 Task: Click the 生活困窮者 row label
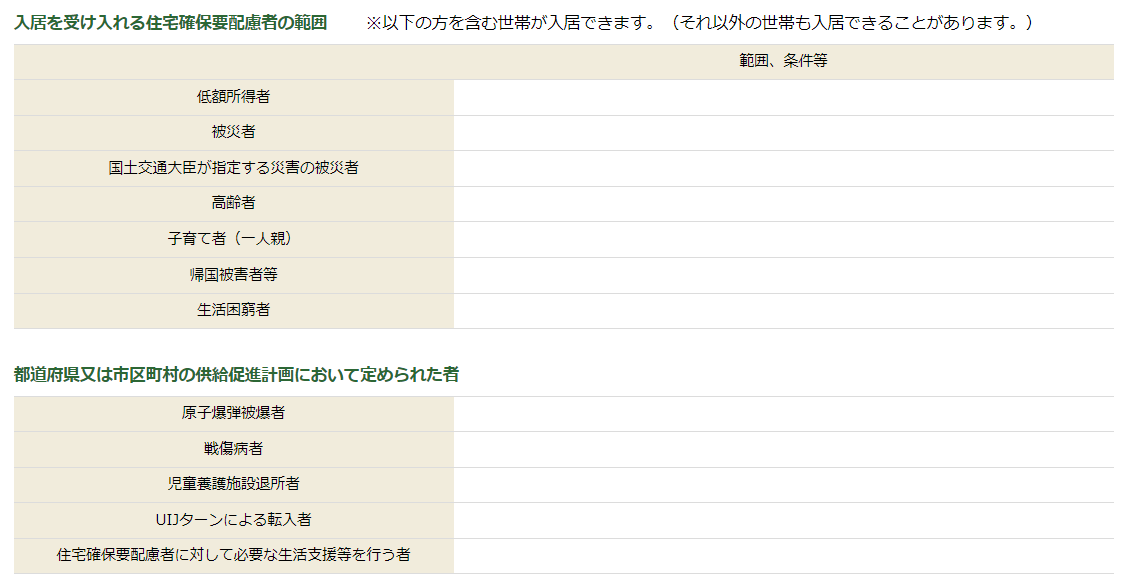pyautogui.click(x=233, y=310)
